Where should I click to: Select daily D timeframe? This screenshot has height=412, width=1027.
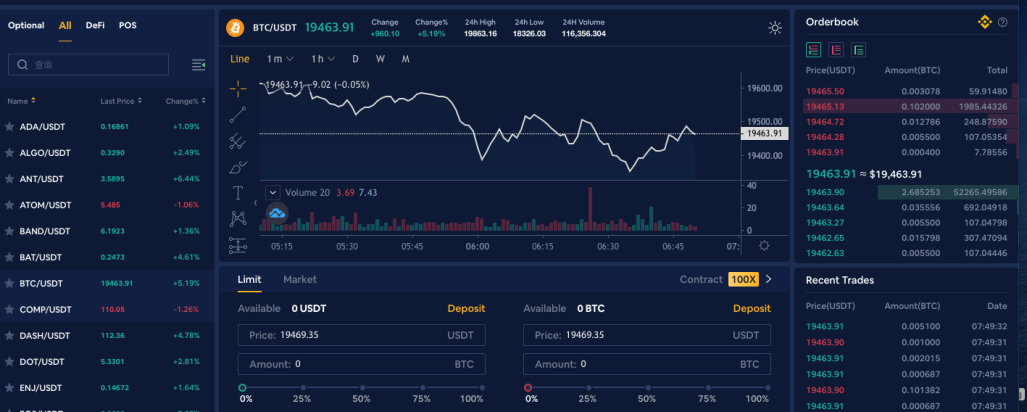pyautogui.click(x=356, y=59)
